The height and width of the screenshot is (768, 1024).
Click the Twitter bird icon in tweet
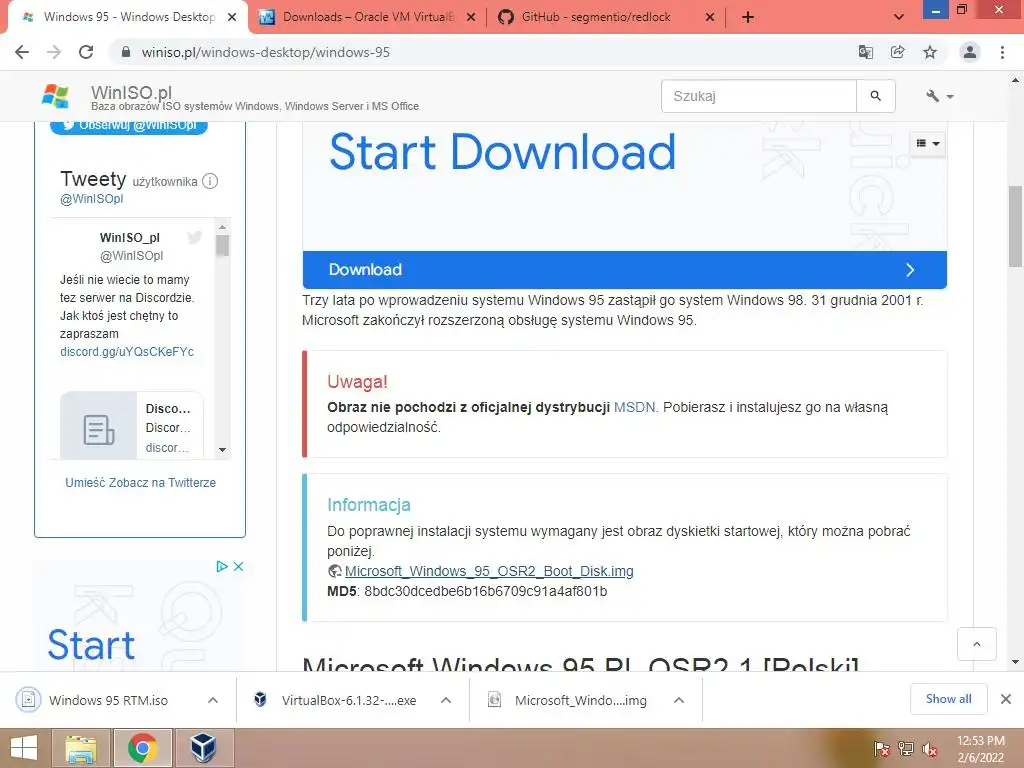(x=195, y=238)
